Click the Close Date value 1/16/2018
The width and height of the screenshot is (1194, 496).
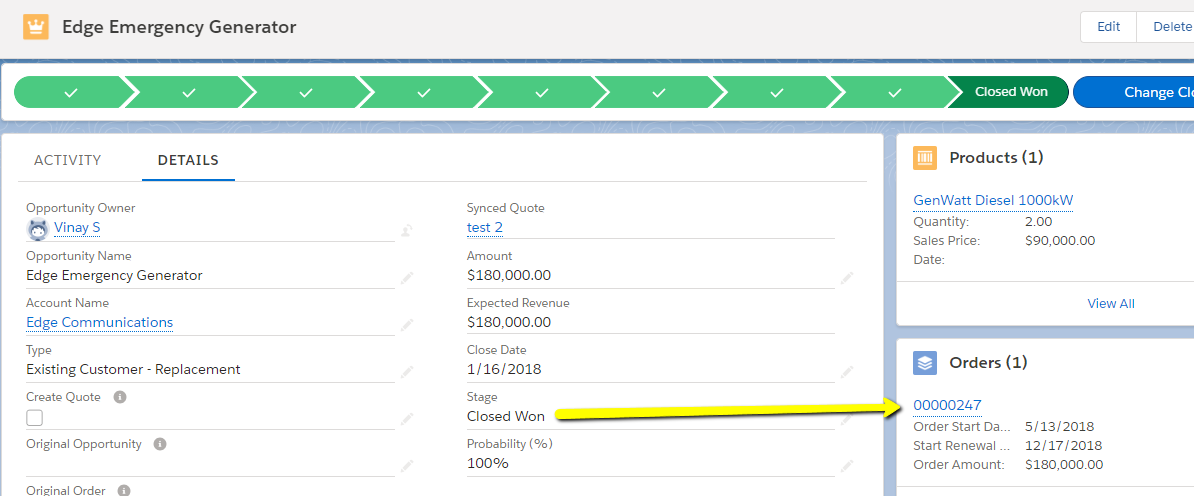point(503,370)
